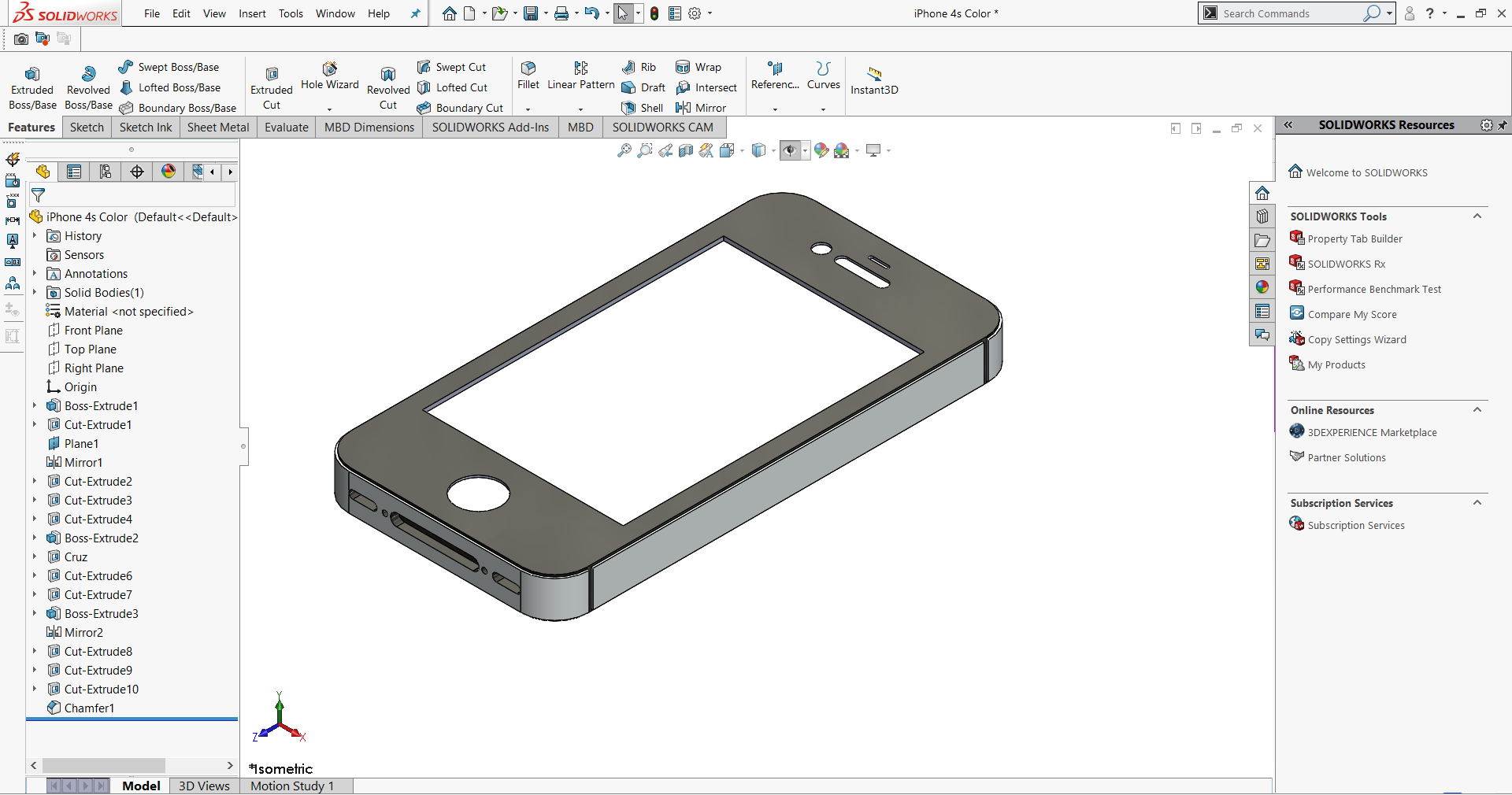Open Appearances tab in task pane
The height and width of the screenshot is (795, 1512).
(x=1262, y=287)
